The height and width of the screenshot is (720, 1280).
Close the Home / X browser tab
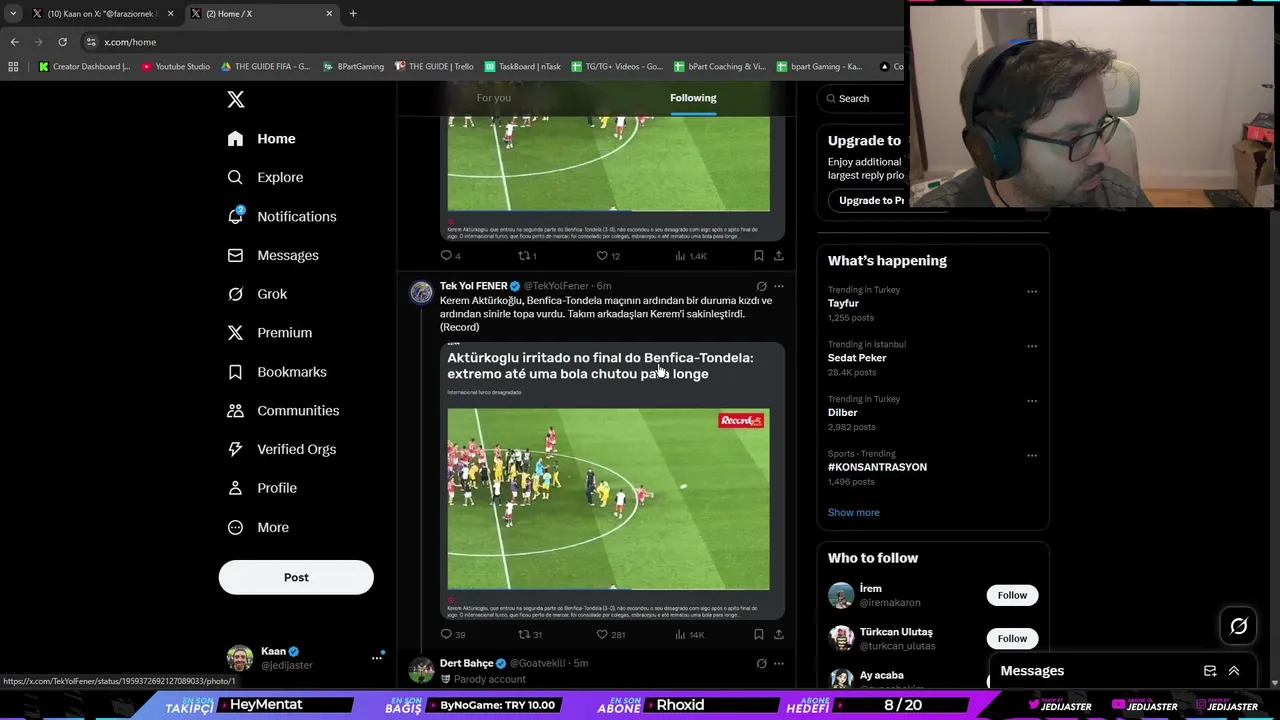[329, 13]
